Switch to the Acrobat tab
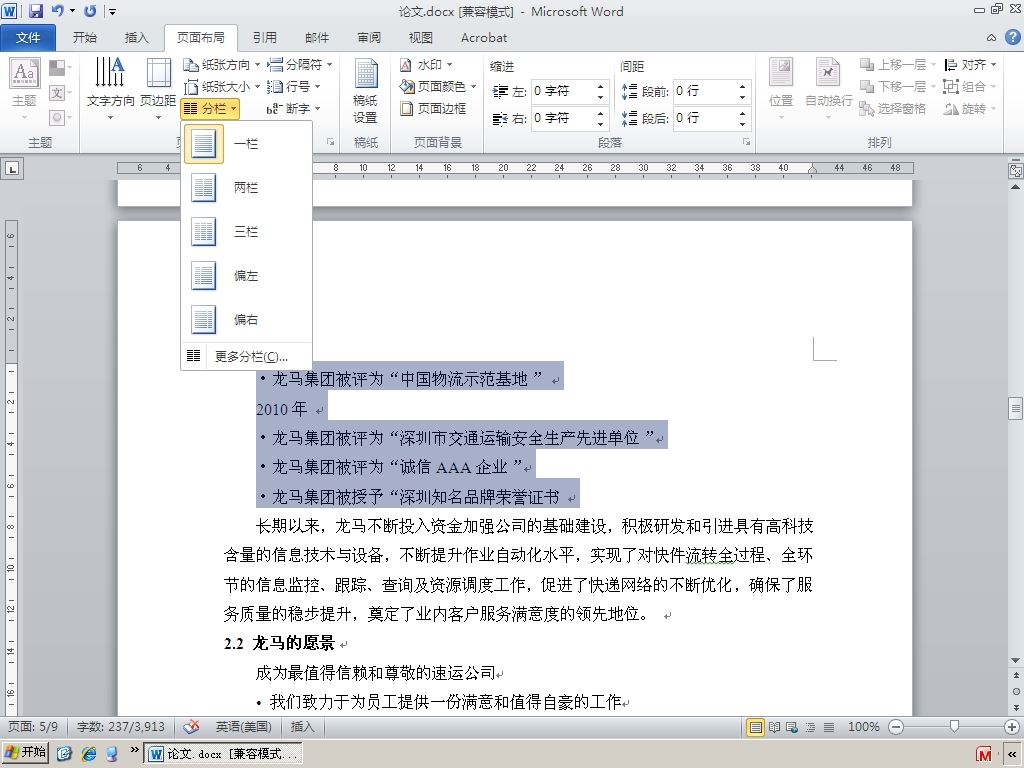 coord(484,38)
